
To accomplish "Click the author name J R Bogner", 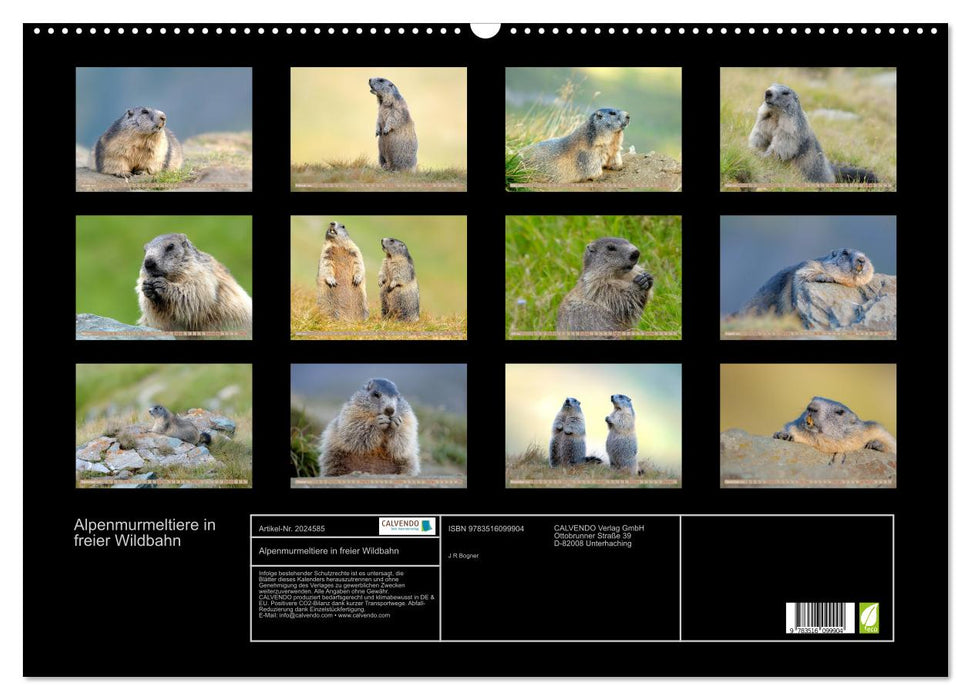I will pos(464,555).
